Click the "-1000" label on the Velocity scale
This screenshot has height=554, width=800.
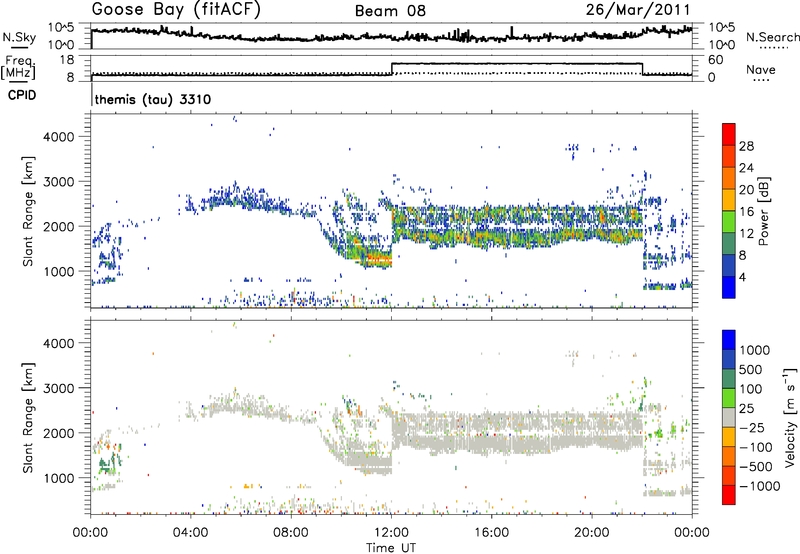pos(759,486)
